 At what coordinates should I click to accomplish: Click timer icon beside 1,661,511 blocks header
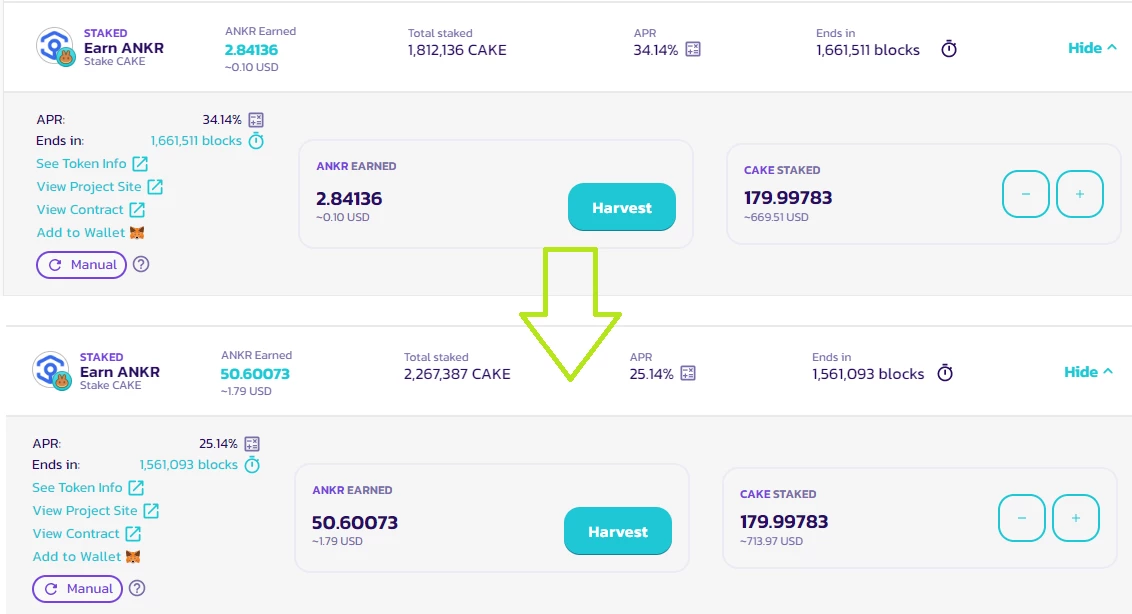tap(949, 49)
